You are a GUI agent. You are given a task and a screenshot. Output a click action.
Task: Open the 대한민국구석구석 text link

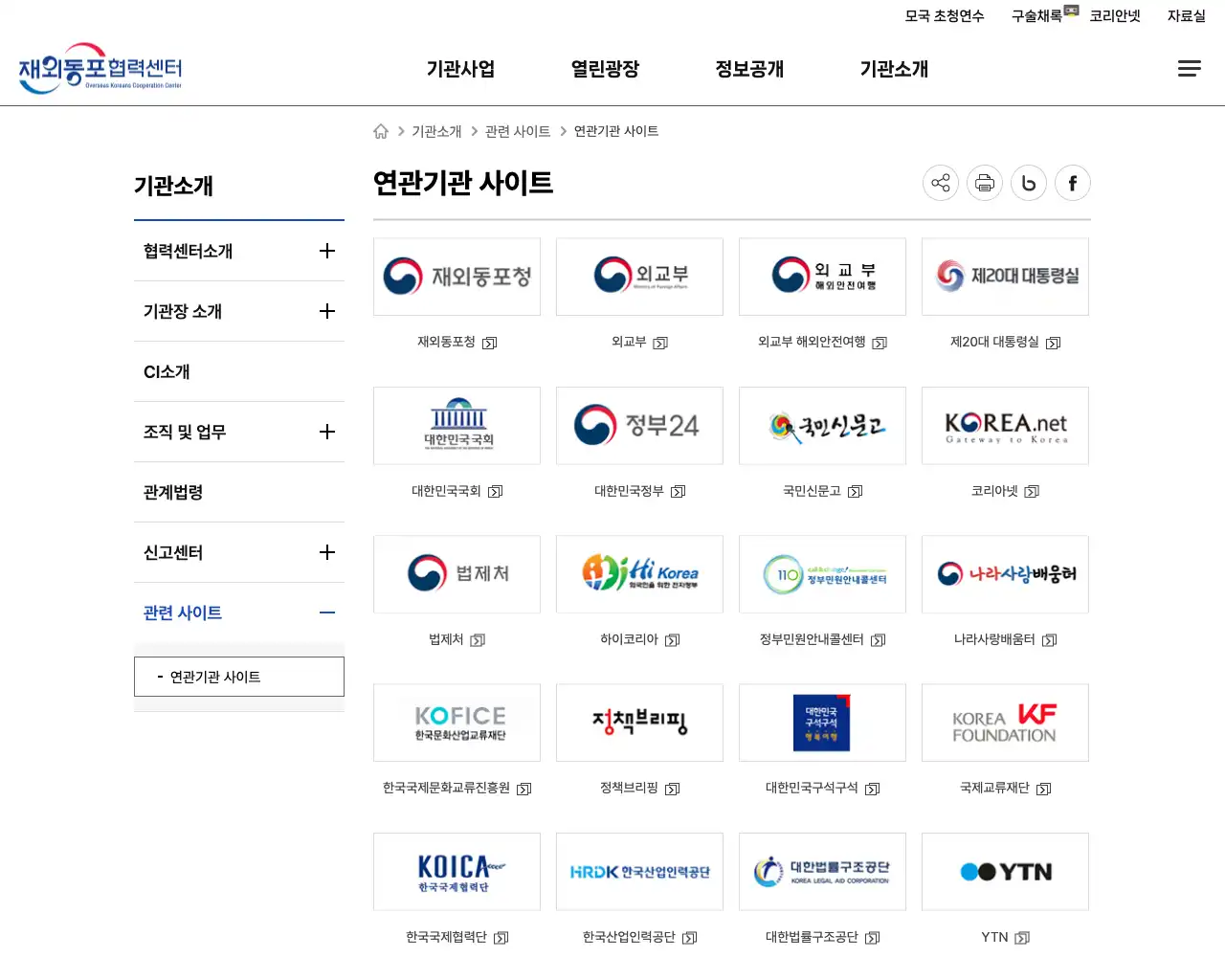click(812, 788)
